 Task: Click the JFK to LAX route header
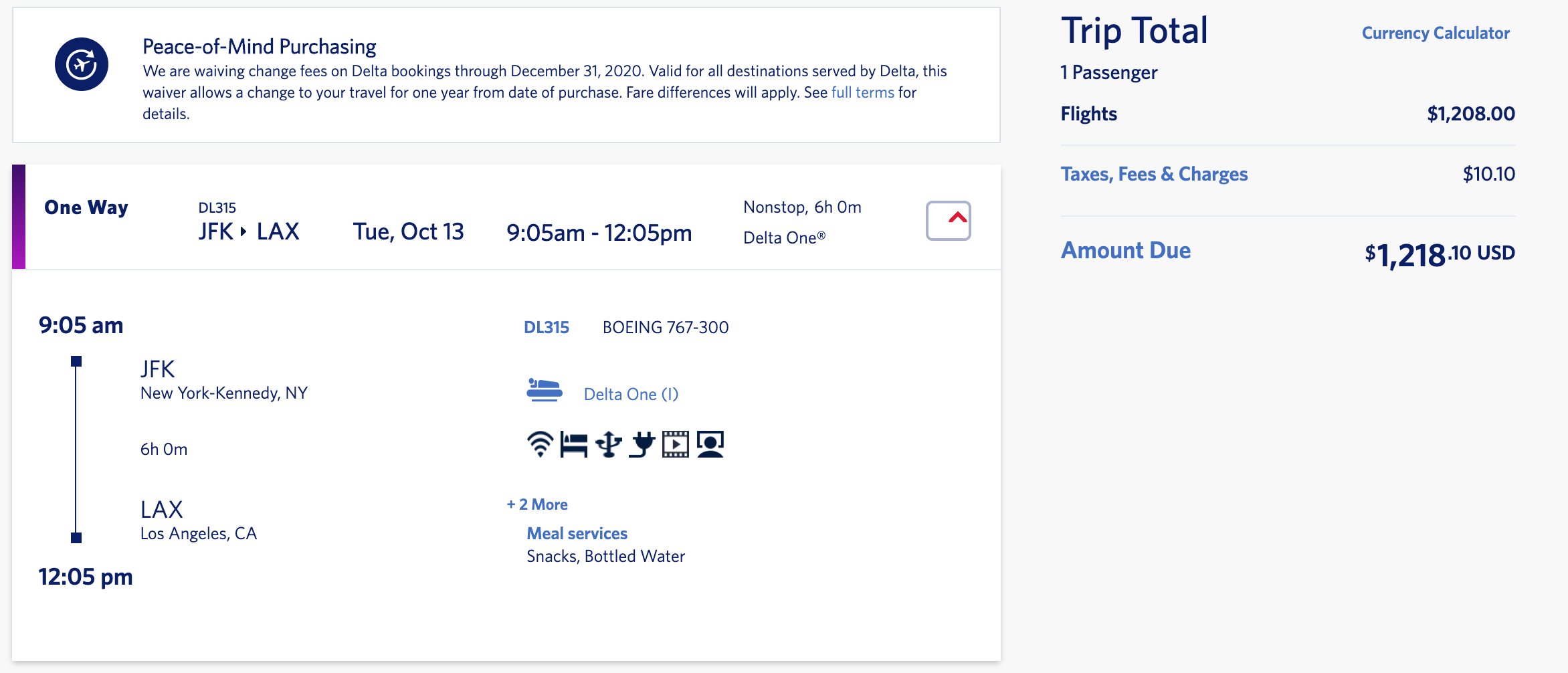249,231
